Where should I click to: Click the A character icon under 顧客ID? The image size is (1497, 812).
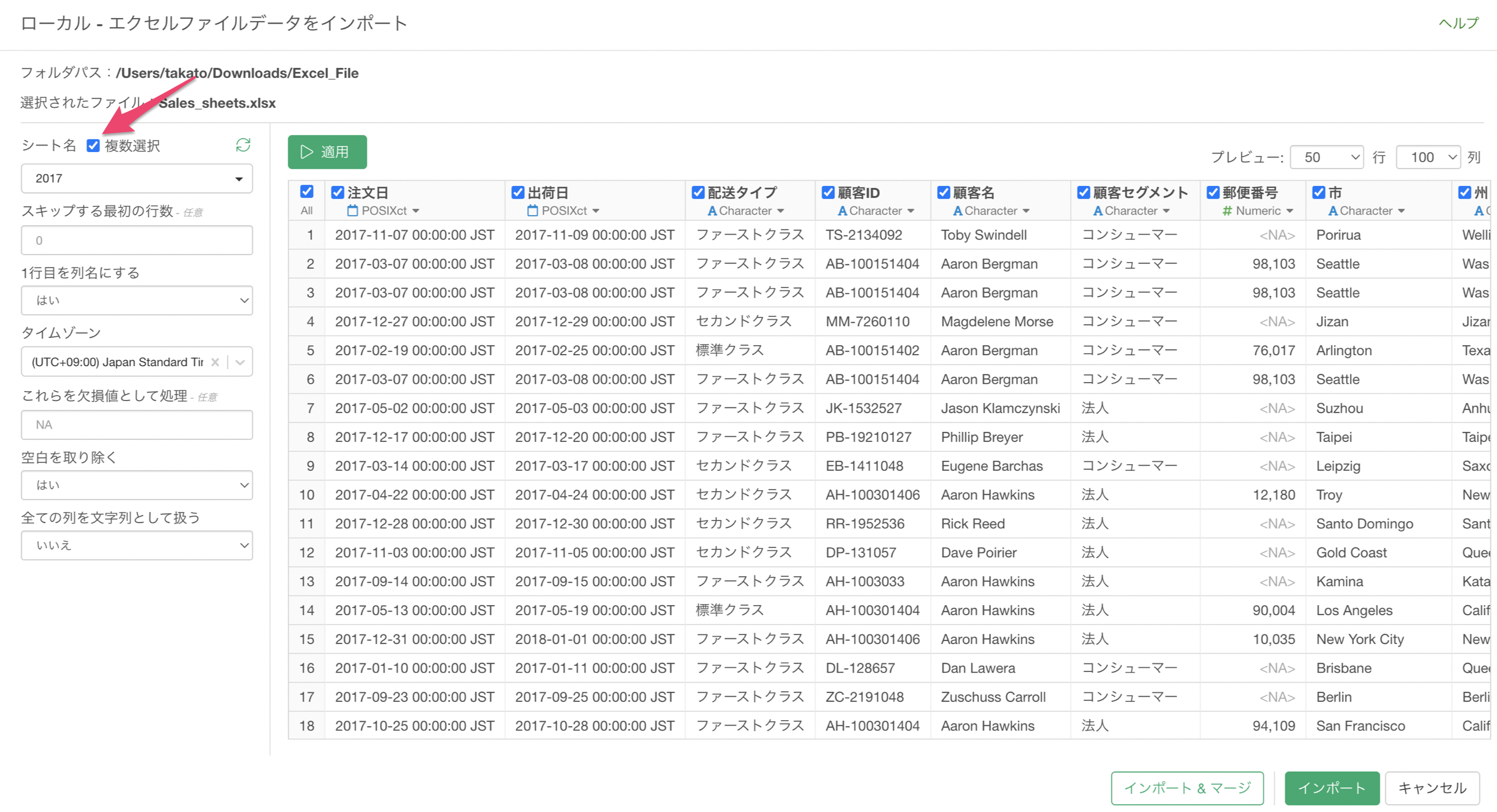(842, 210)
